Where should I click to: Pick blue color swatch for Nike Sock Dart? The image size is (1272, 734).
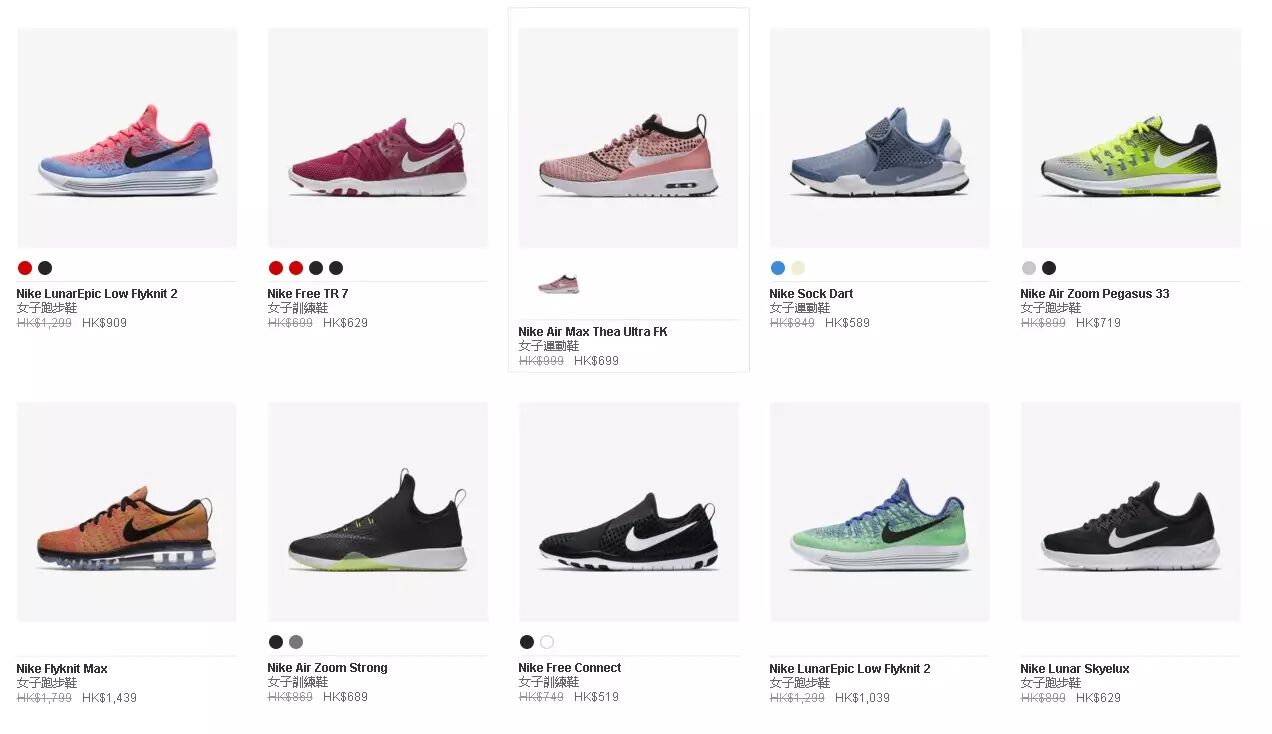[x=778, y=268]
